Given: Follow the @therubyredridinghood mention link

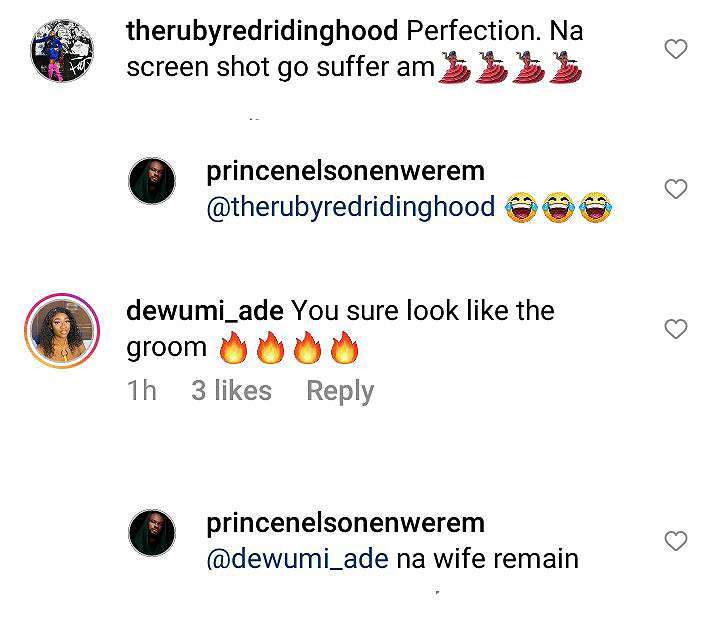Looking at the screenshot, I should pyautogui.click(x=350, y=207).
